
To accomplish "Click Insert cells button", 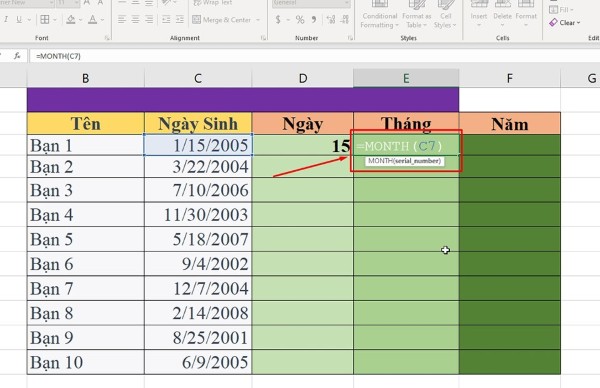I will [479, 15].
